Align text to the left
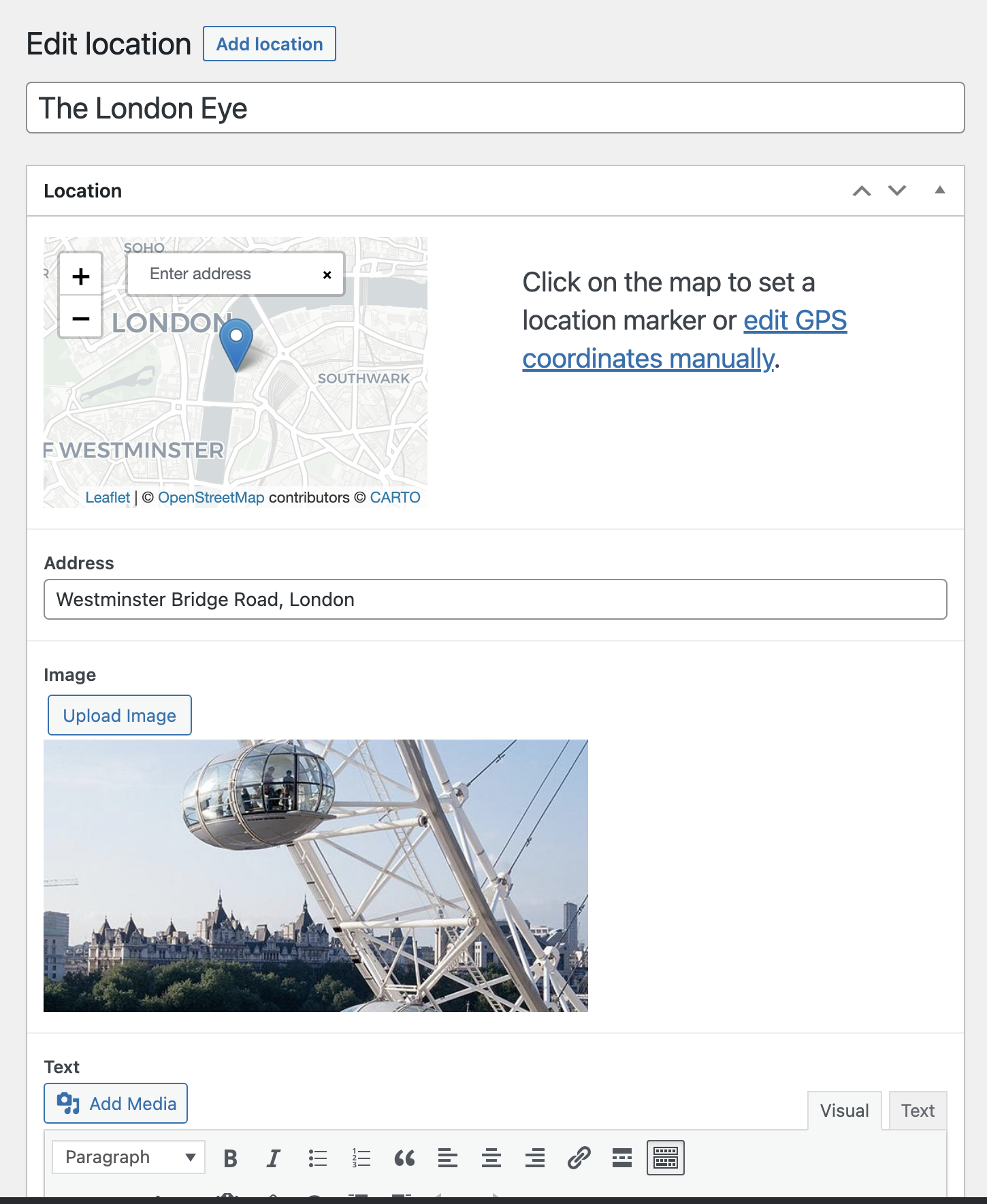 pyautogui.click(x=448, y=1158)
